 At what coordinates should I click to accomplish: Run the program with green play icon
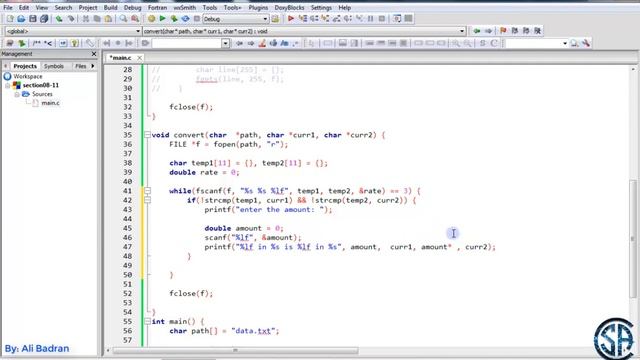pos(162,19)
